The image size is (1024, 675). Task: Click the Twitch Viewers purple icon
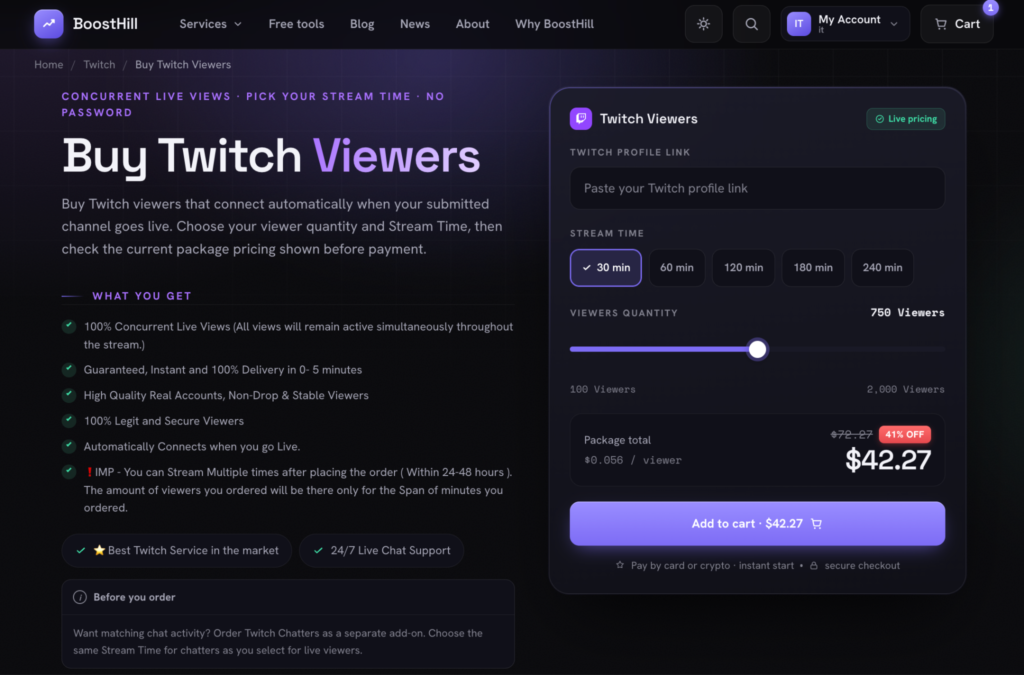[581, 119]
